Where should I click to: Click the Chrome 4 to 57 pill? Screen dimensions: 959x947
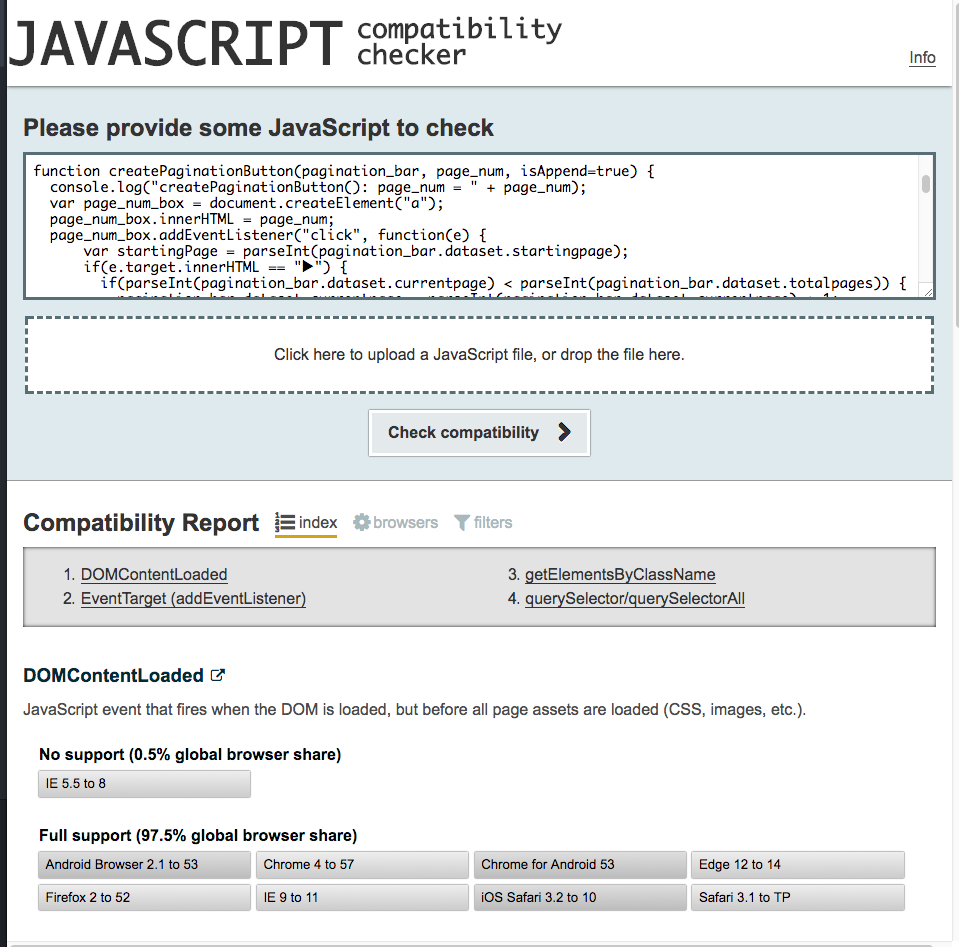click(x=362, y=864)
